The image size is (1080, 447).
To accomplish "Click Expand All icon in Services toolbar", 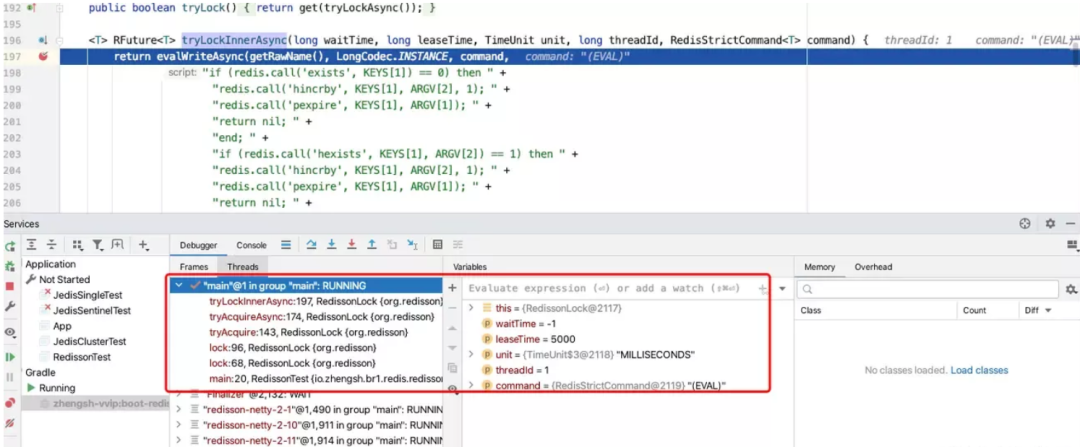I will pyautogui.click(x=32, y=245).
